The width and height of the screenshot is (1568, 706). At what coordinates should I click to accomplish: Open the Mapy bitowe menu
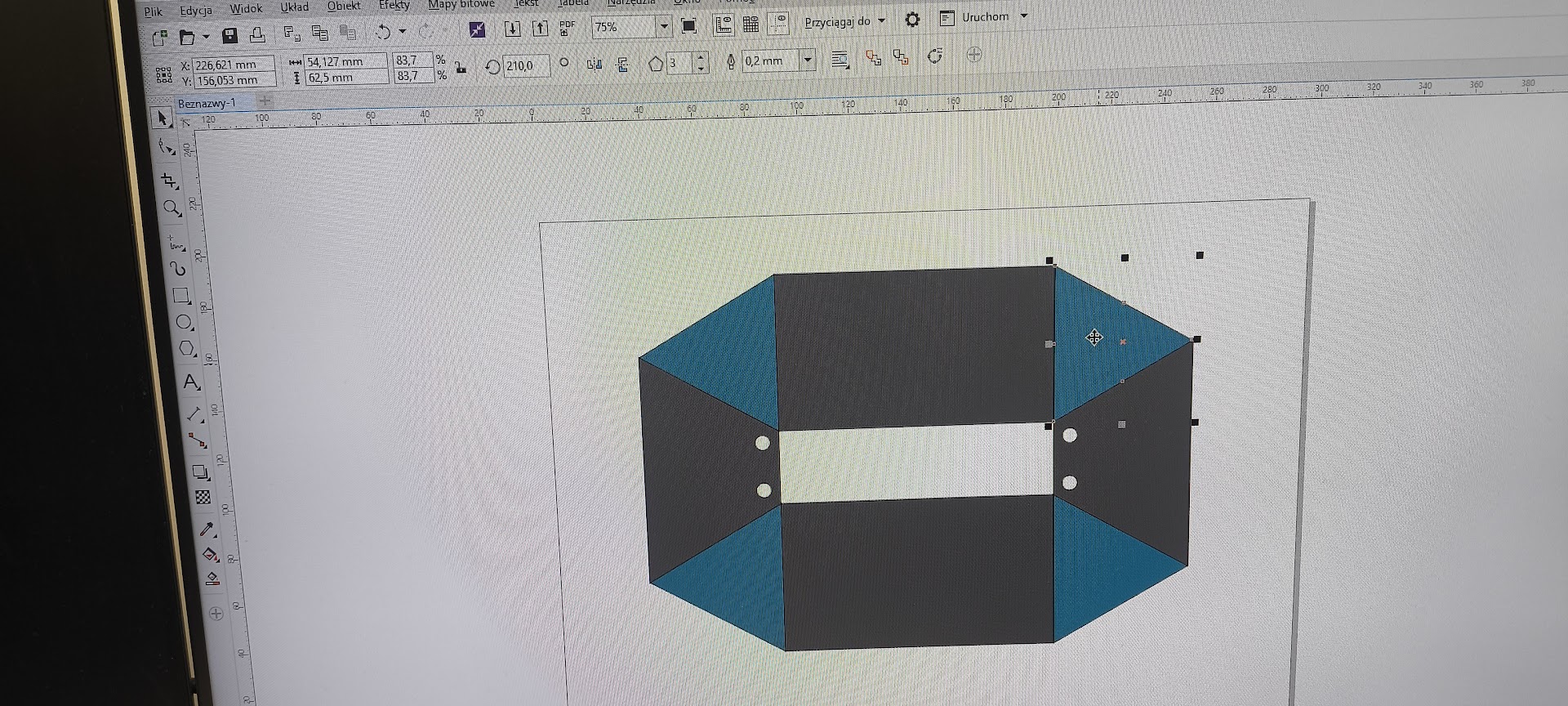click(x=461, y=4)
